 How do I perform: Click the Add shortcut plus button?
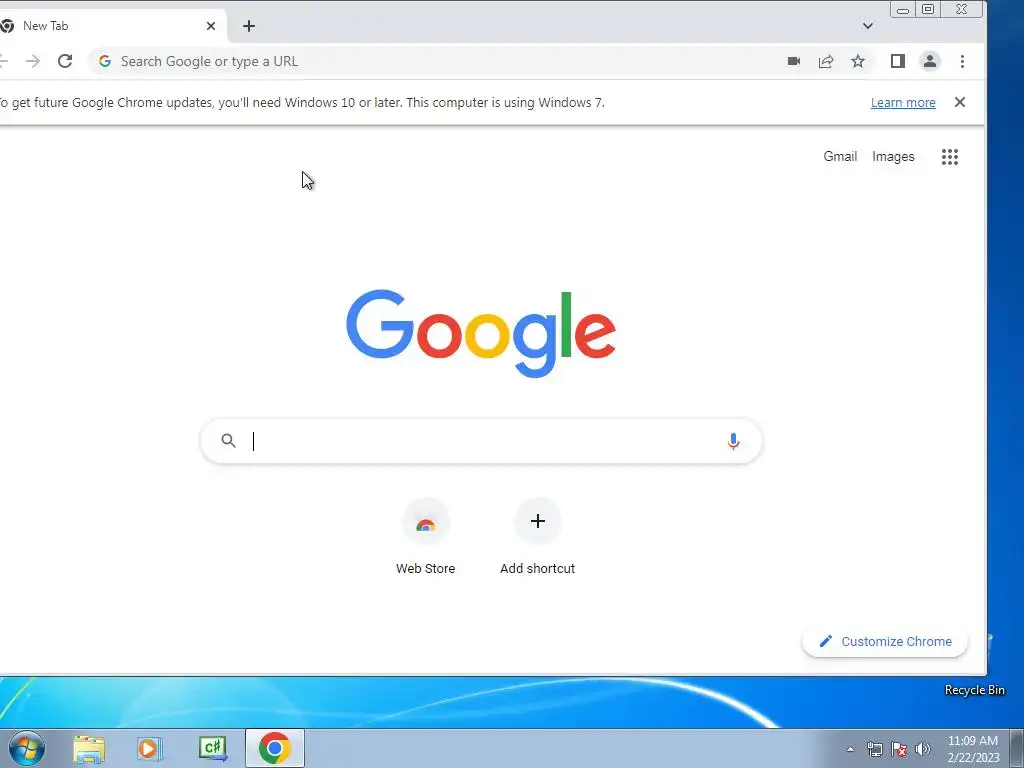537,521
